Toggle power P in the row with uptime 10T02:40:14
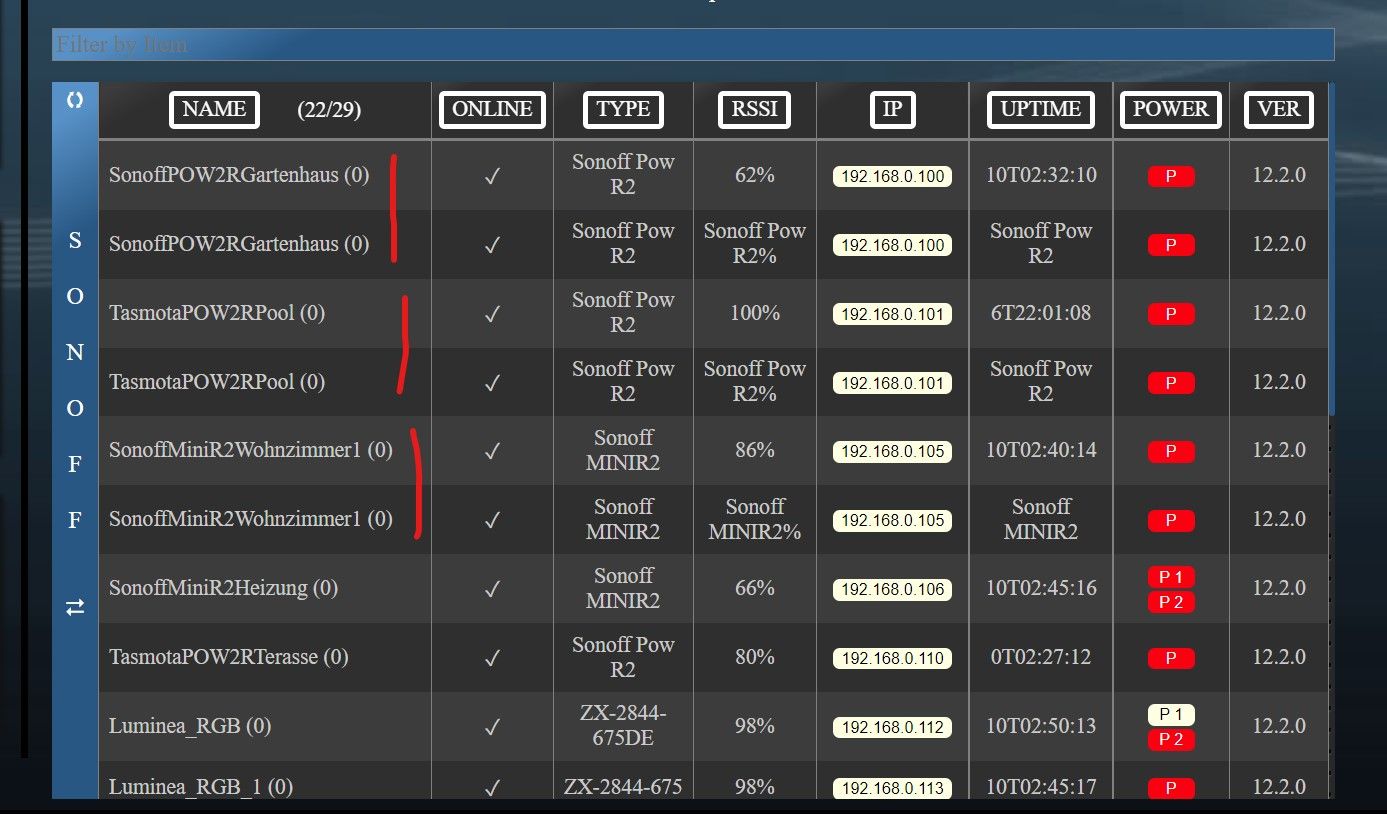The height and width of the screenshot is (814, 1387). (1171, 452)
